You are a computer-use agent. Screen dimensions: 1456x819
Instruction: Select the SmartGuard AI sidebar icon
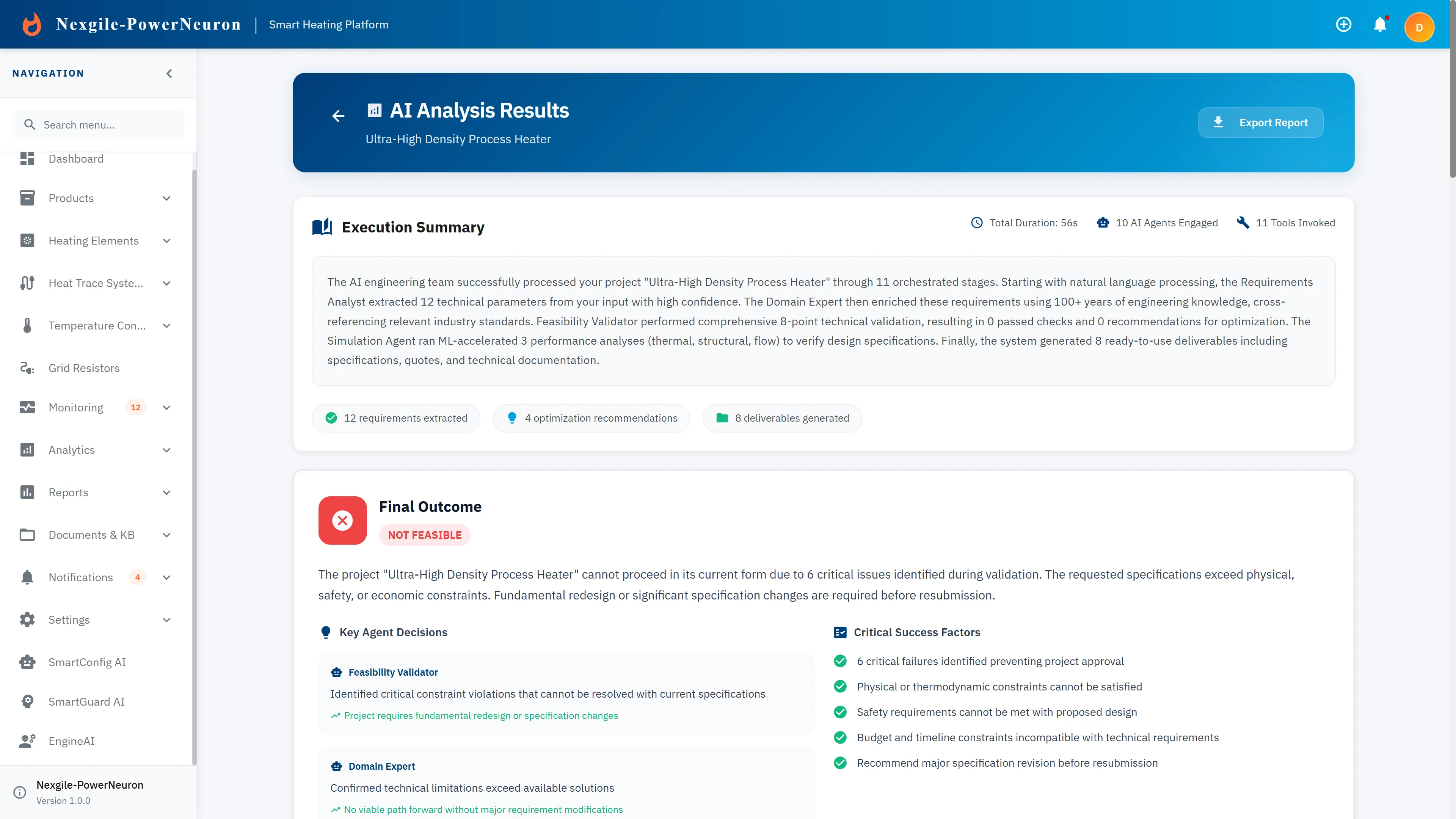(x=28, y=701)
